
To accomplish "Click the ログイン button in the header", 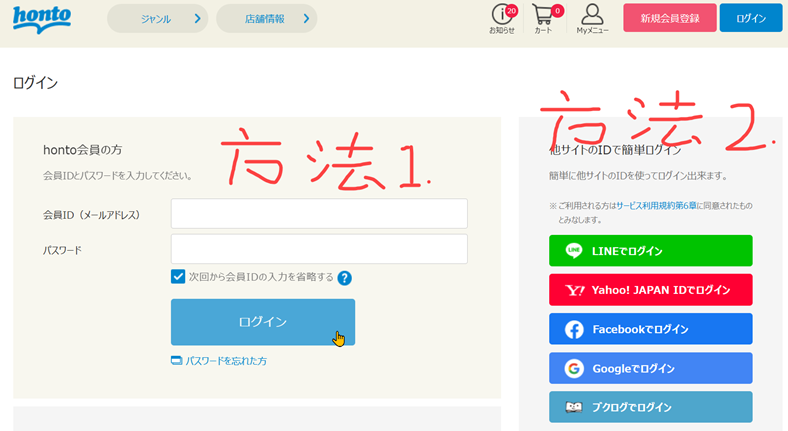I will tap(751, 18).
